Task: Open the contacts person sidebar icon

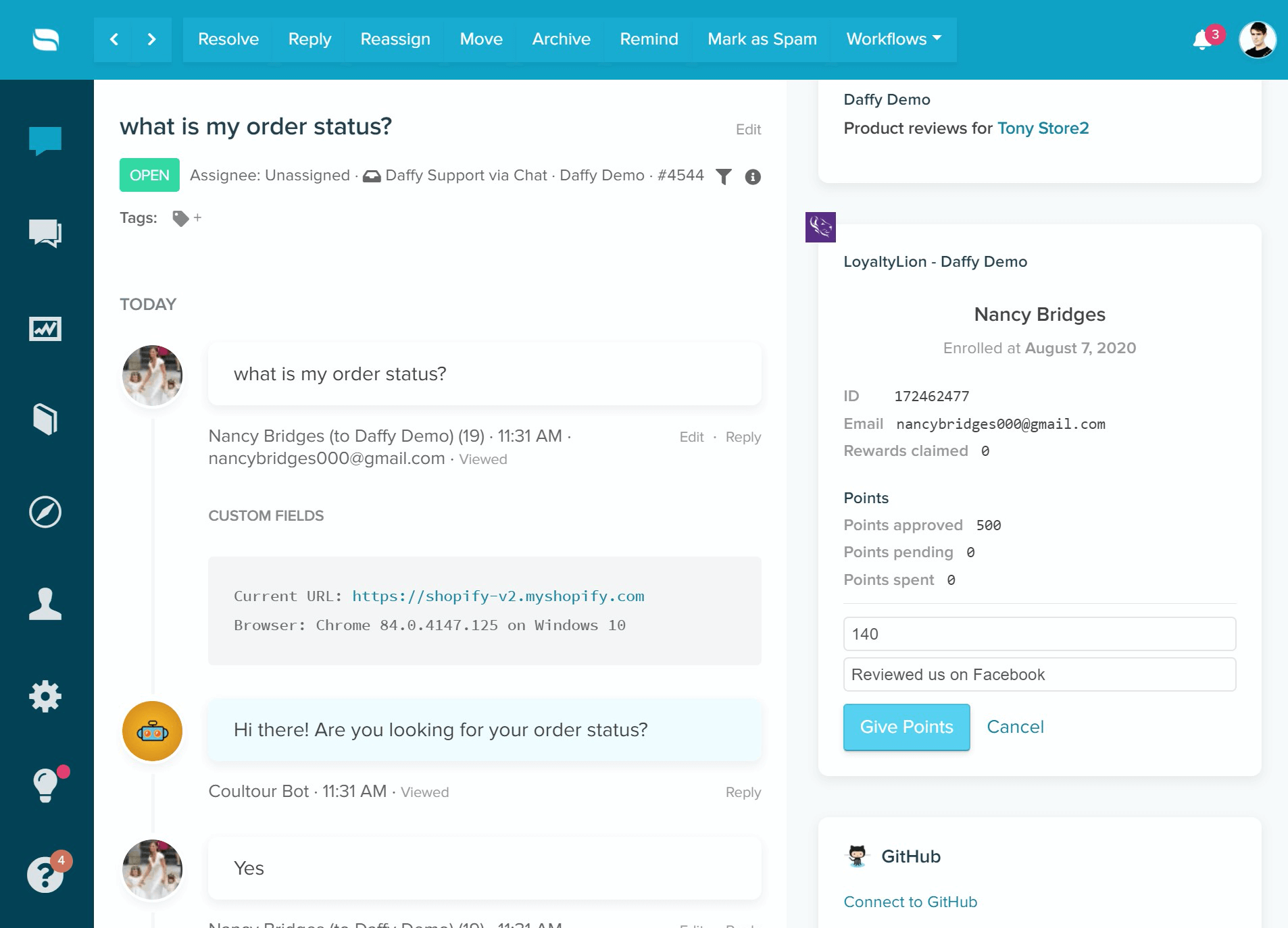Action: click(x=45, y=604)
